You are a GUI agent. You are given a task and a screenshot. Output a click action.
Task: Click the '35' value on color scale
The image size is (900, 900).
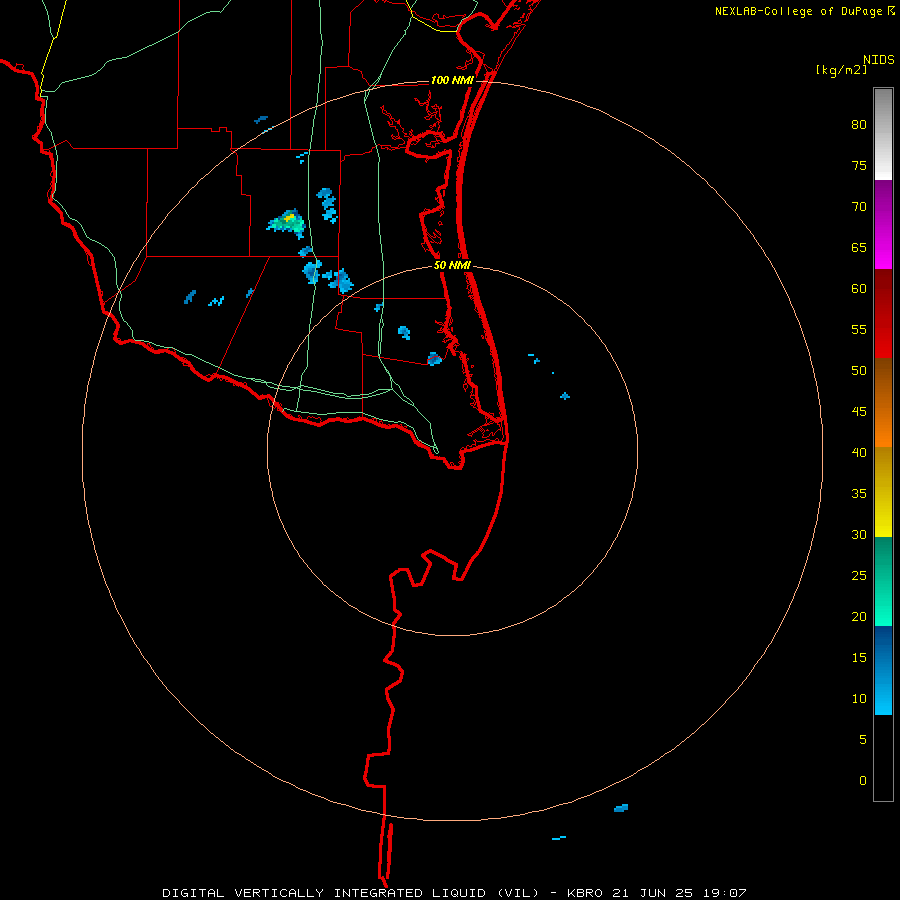[x=859, y=494]
